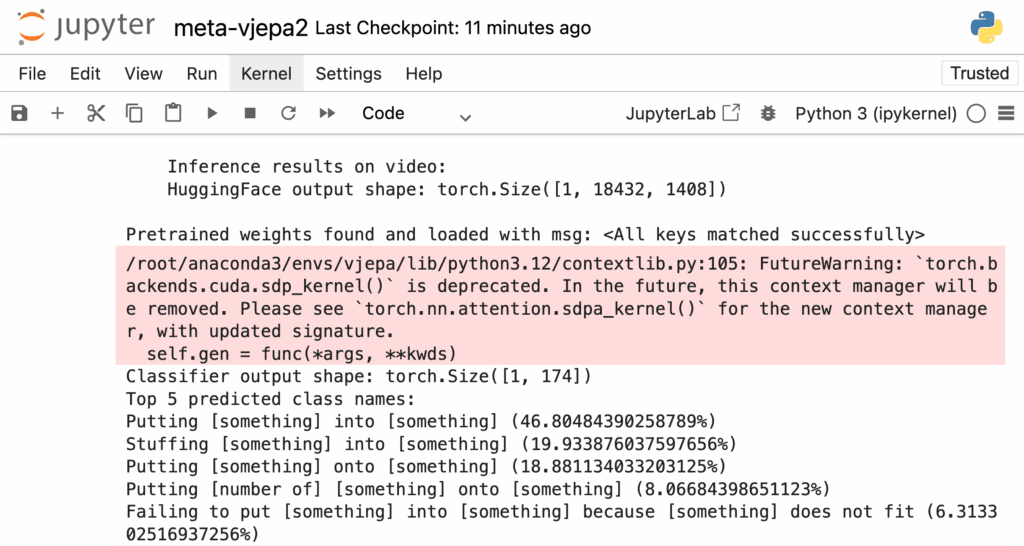The width and height of the screenshot is (1024, 546).
Task: Paste cell using the clipboard icon
Action: click(173, 113)
